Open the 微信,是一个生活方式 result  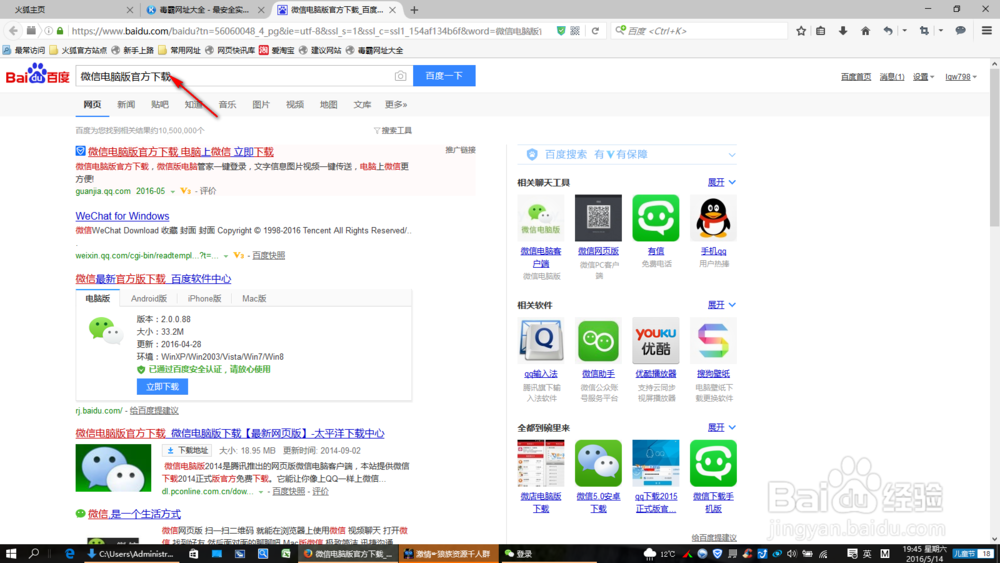[134, 514]
